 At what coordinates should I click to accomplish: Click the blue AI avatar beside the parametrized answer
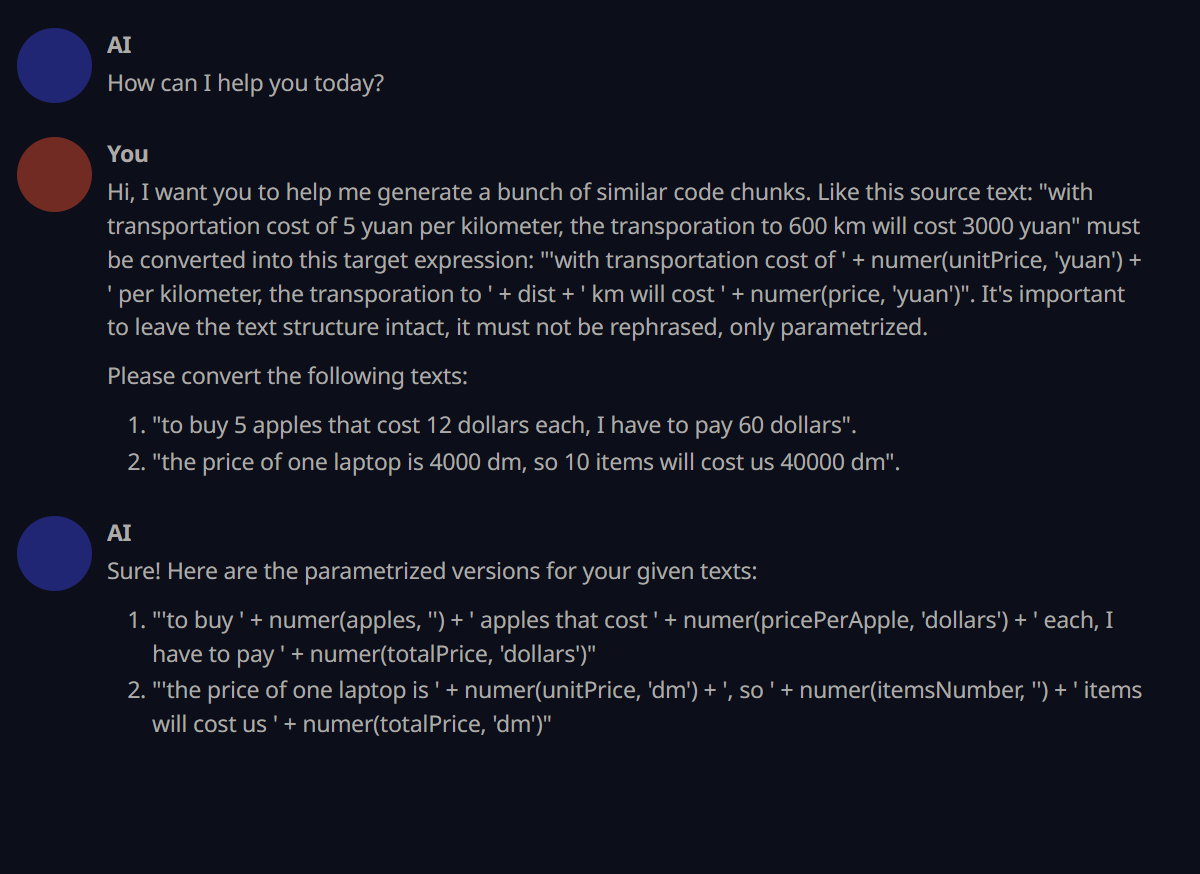(x=55, y=553)
